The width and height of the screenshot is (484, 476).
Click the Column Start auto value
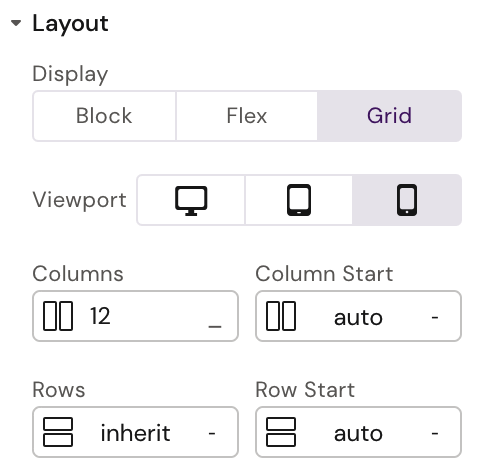[358, 317]
